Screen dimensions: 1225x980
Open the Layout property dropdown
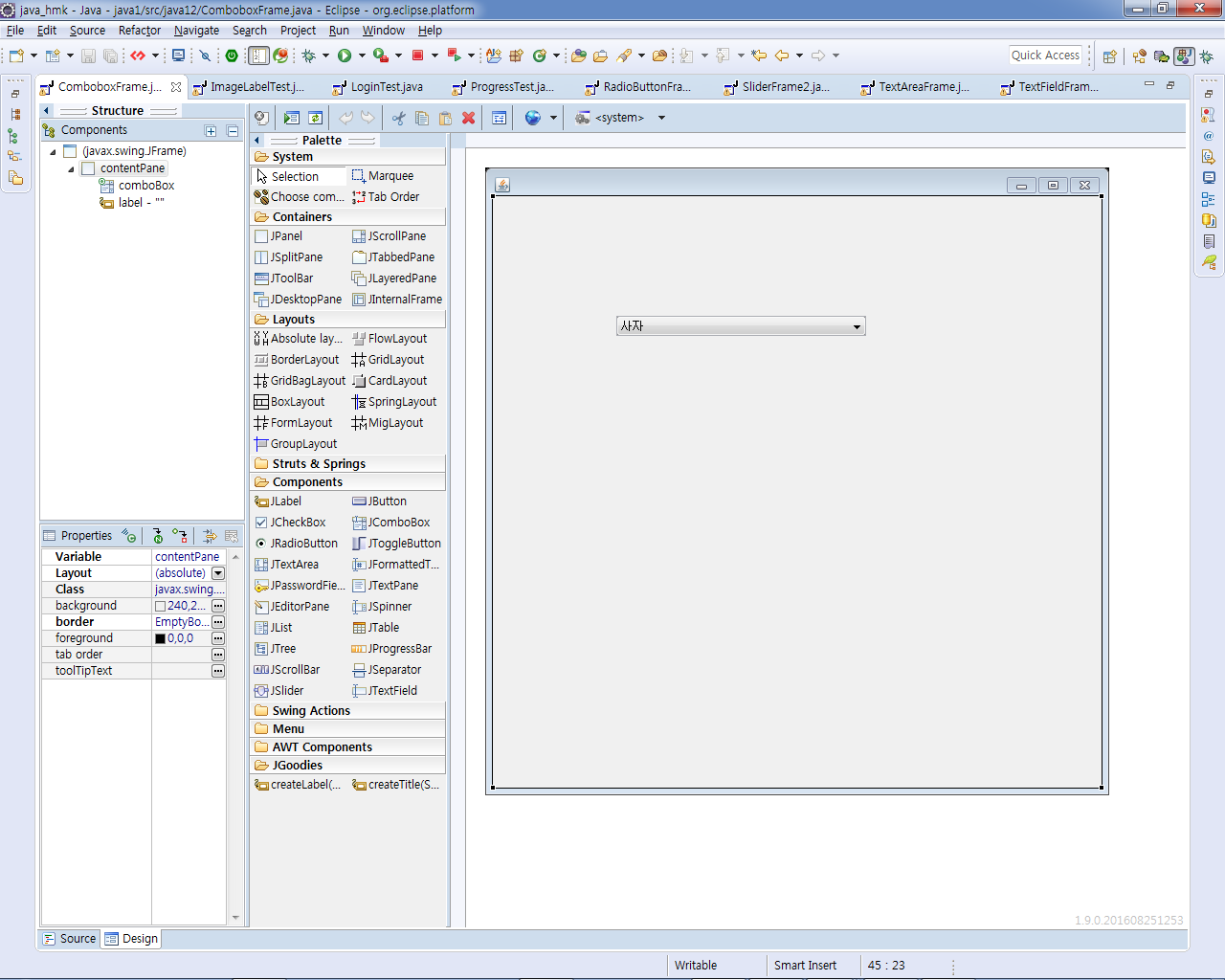click(x=218, y=573)
